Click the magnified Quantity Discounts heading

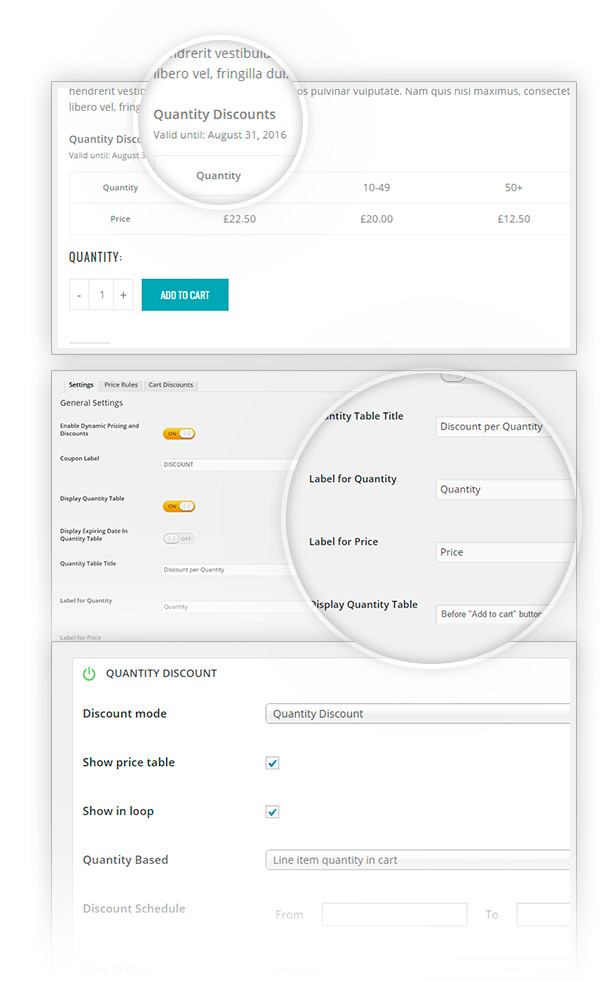point(215,114)
